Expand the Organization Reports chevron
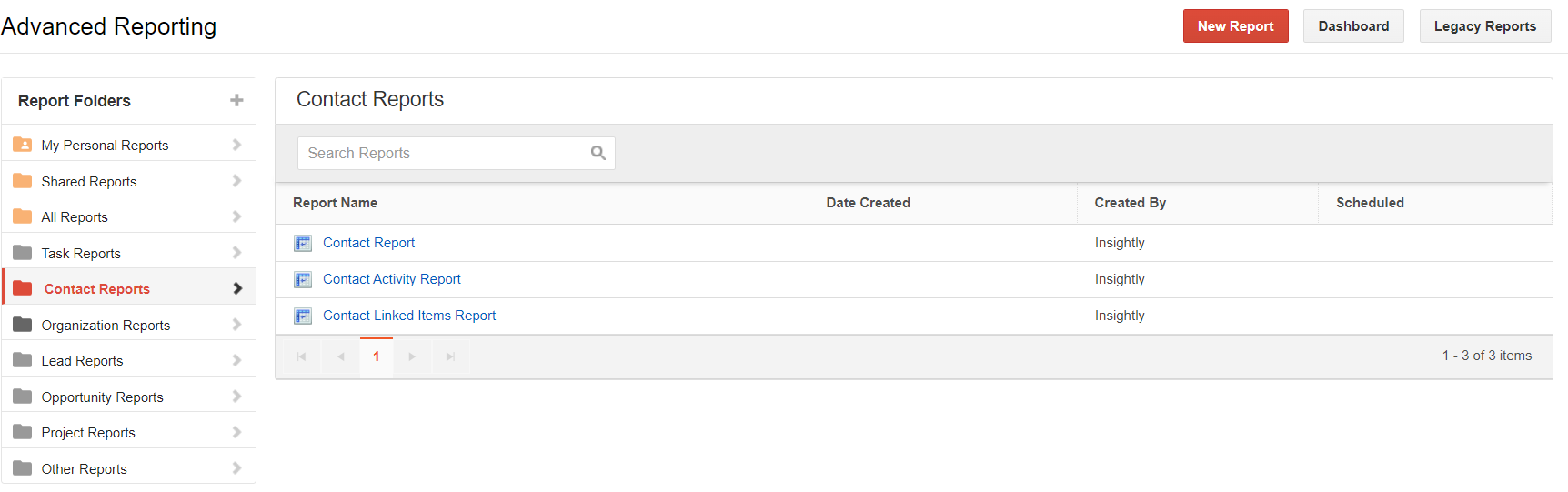This screenshot has height=492, width=1568. (x=236, y=325)
